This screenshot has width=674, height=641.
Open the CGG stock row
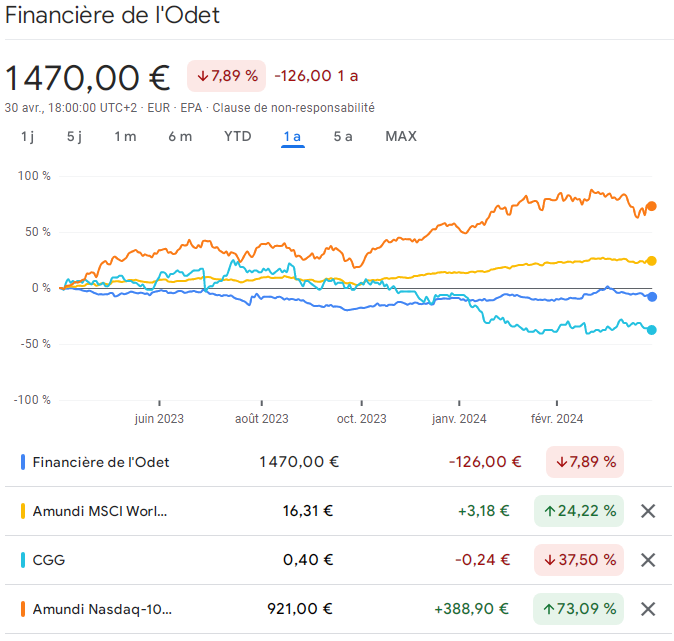[49, 560]
